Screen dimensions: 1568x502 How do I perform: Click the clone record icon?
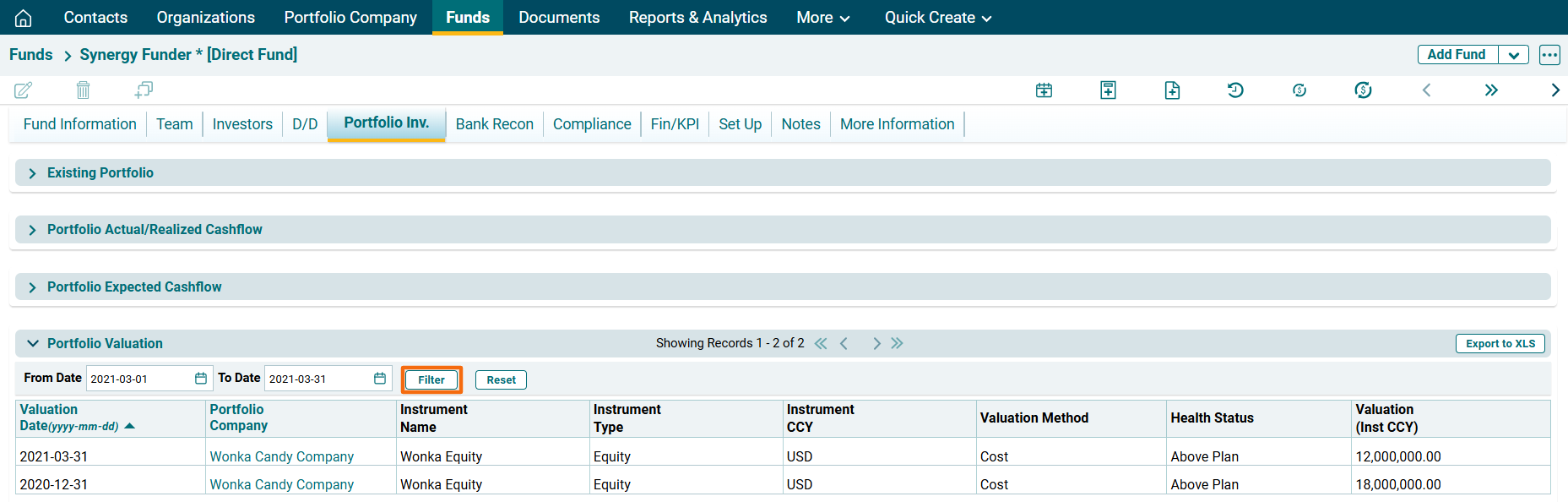[x=144, y=90]
